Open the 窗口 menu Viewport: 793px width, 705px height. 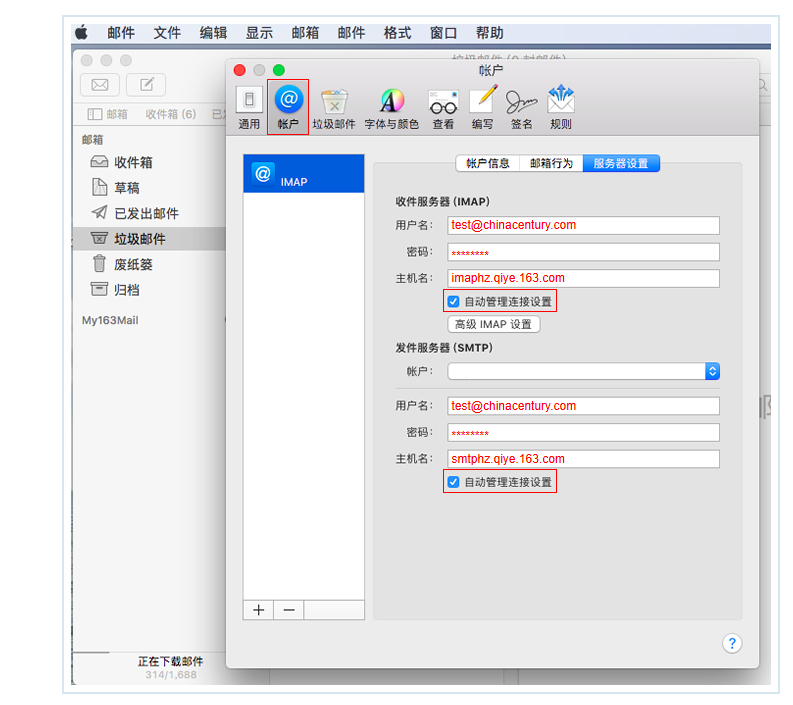tap(443, 33)
